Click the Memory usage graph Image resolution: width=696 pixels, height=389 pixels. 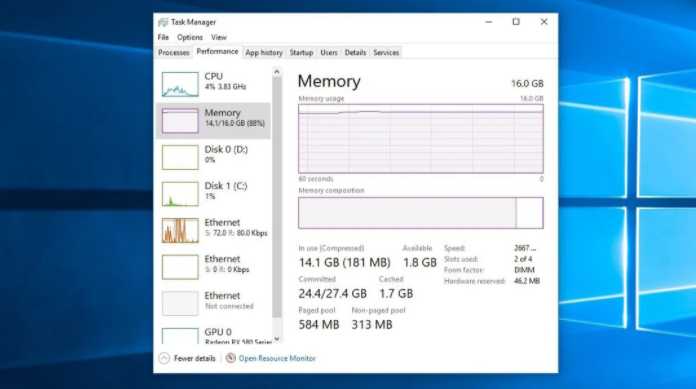pyautogui.click(x=420, y=139)
